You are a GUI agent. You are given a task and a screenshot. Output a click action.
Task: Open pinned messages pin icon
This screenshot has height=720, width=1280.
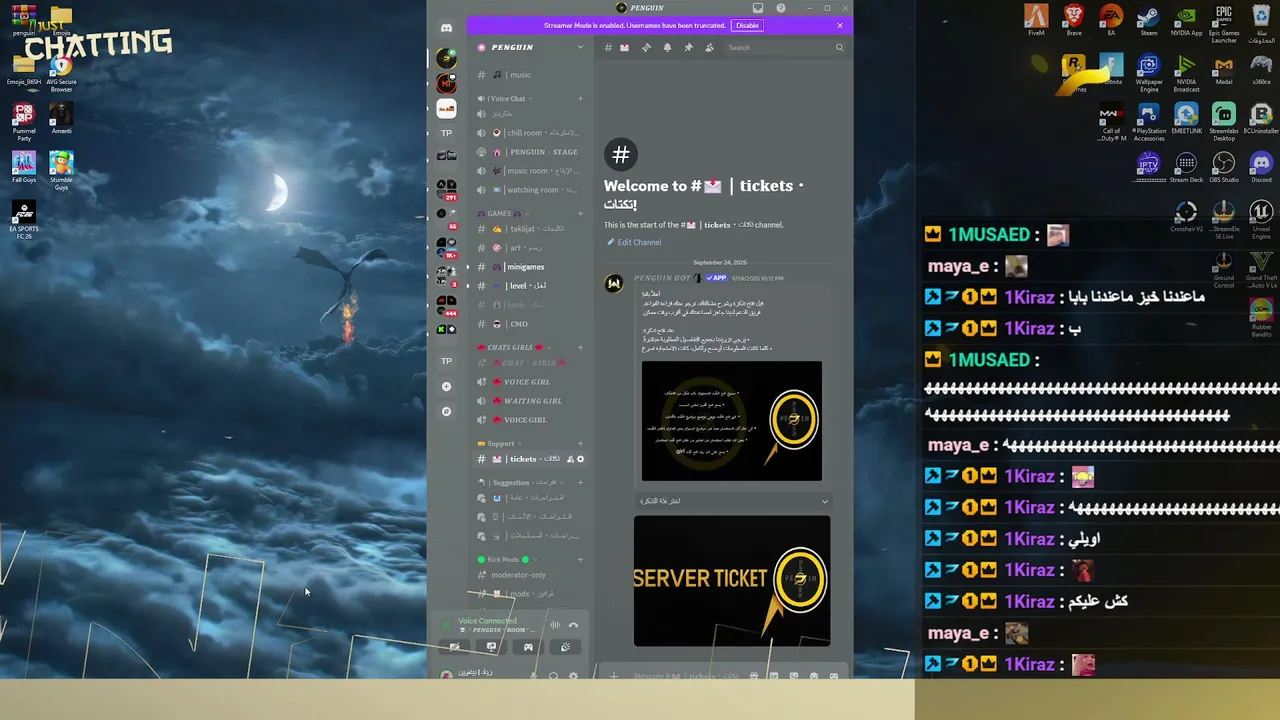[x=688, y=47]
